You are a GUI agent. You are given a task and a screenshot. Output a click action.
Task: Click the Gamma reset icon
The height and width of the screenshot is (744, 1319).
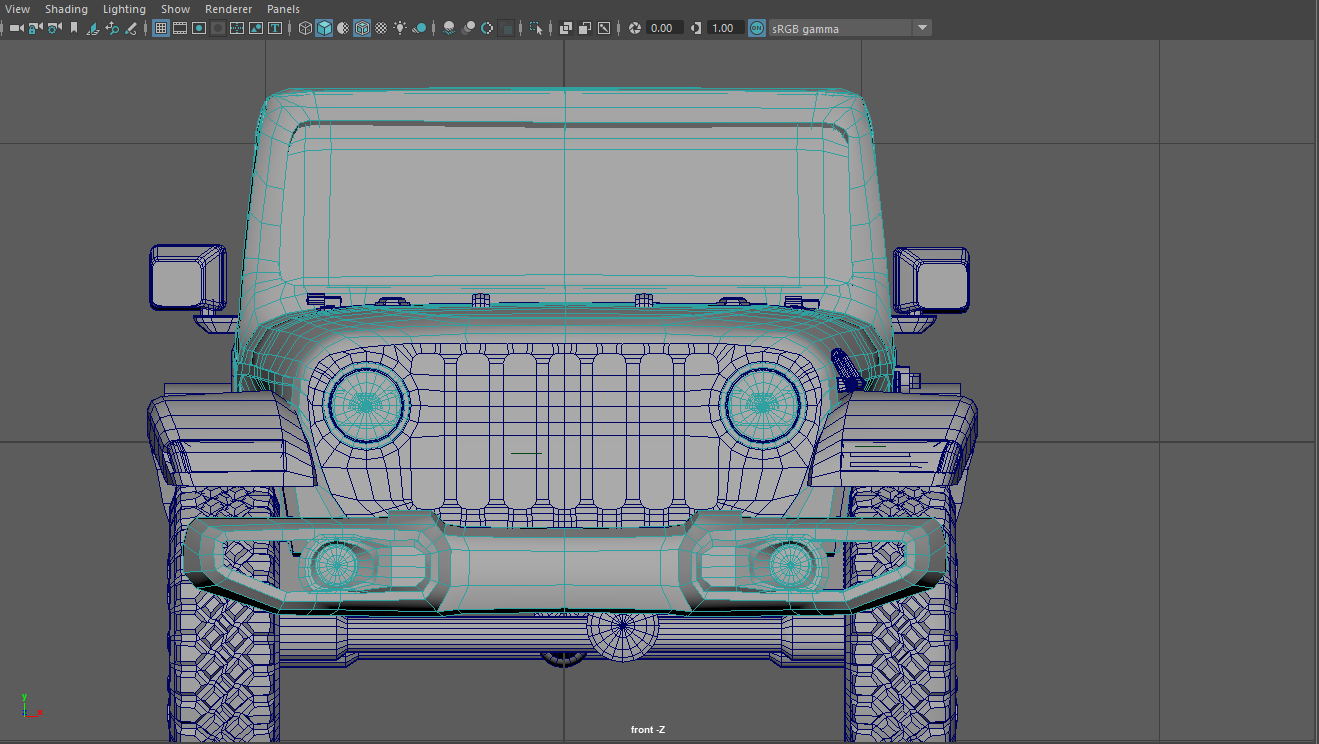pos(696,28)
